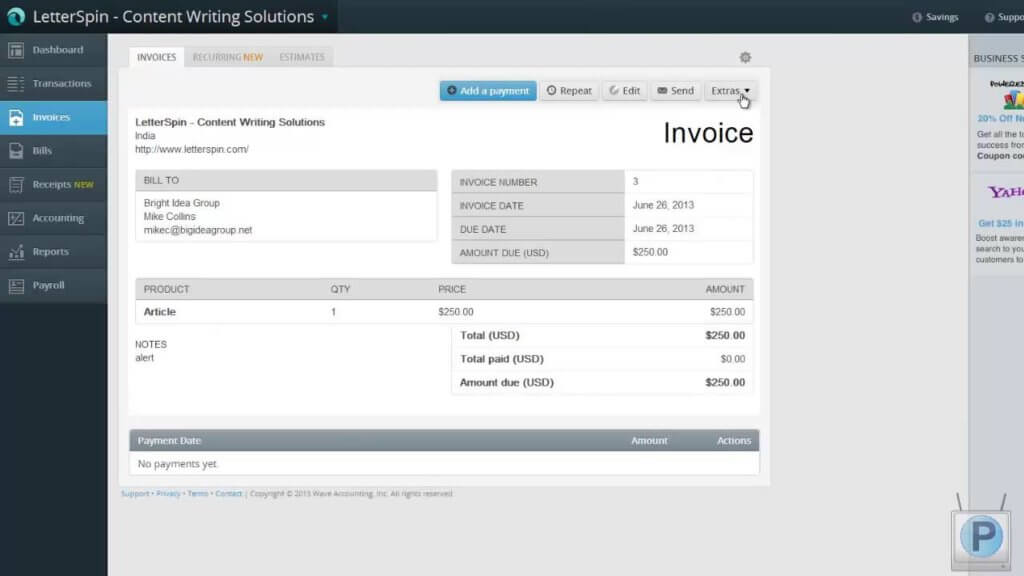Click the Article product row
Image resolution: width=1024 pixels, height=576 pixels.
pos(444,312)
